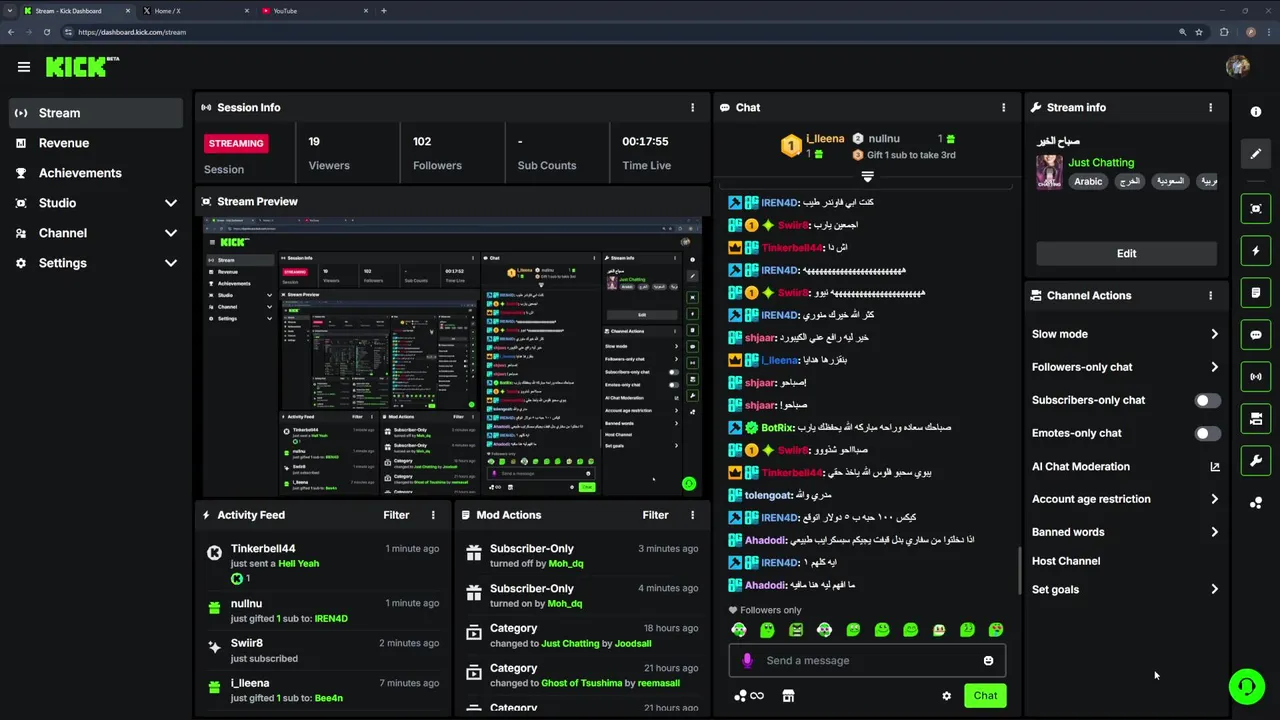Open Channel Actions three-dot options
Viewport: 1280px width, 720px height.
point(1210,296)
